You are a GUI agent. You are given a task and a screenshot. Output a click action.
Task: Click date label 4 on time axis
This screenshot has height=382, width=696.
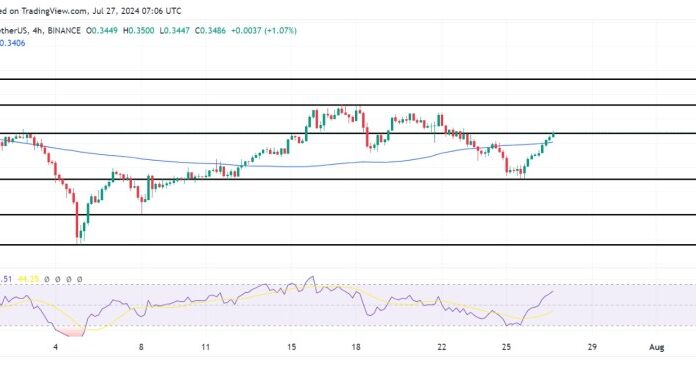[x=55, y=347]
